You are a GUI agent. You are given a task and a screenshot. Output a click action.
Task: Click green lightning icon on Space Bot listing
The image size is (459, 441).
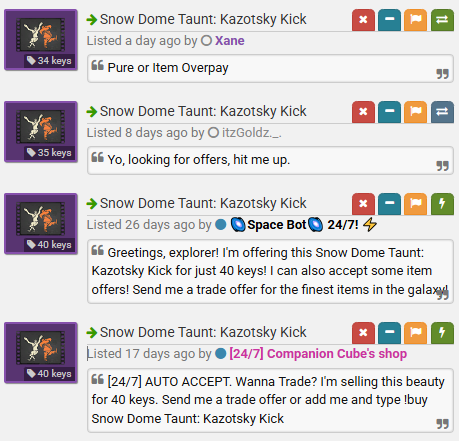442,204
